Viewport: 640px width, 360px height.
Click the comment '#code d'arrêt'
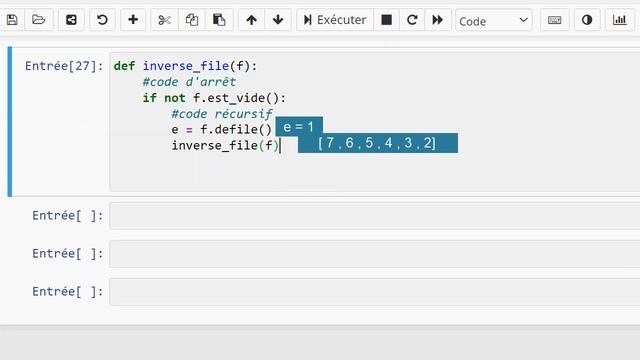click(x=189, y=82)
